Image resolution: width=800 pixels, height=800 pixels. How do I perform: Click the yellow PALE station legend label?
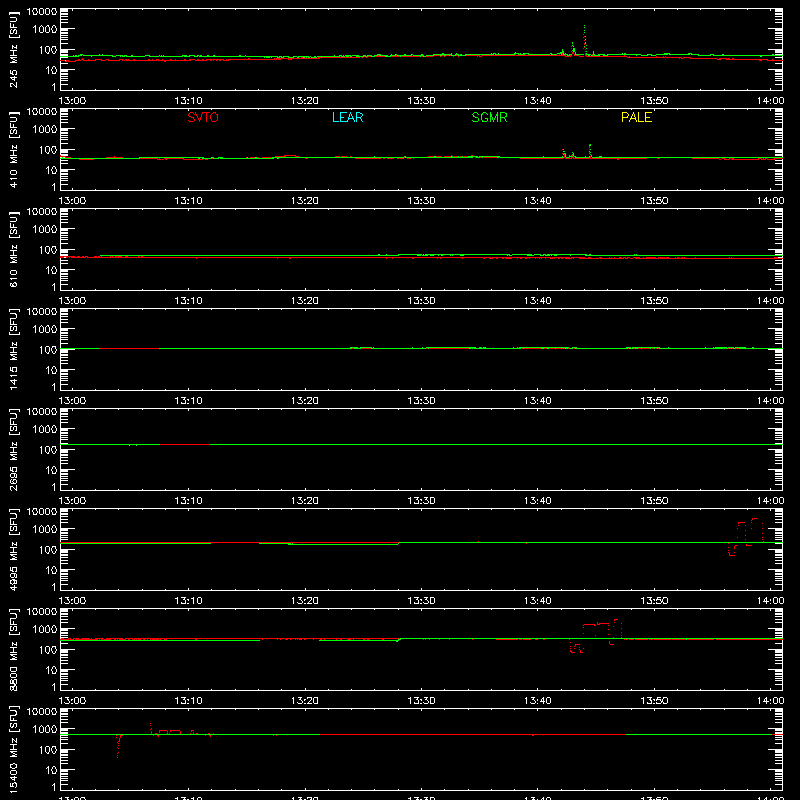tap(636, 117)
